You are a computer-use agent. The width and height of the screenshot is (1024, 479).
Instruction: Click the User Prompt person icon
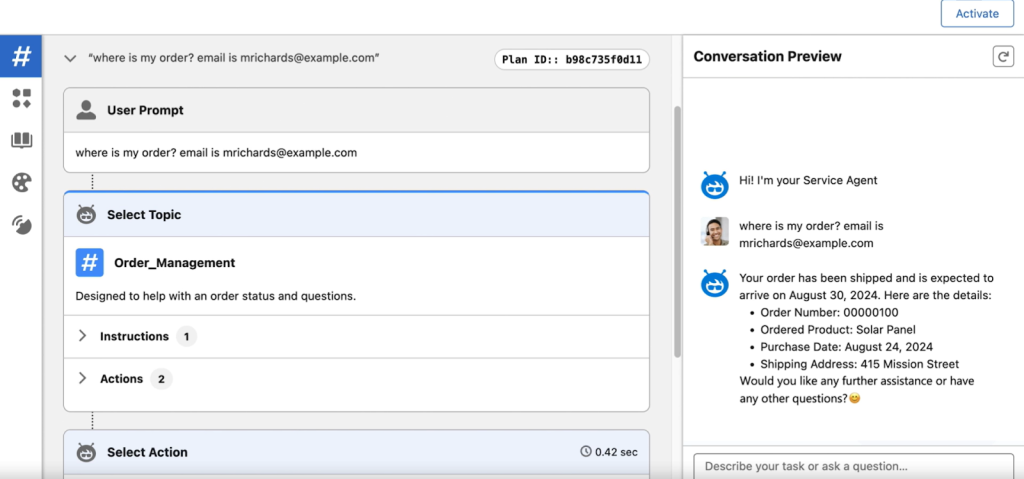pyautogui.click(x=86, y=110)
